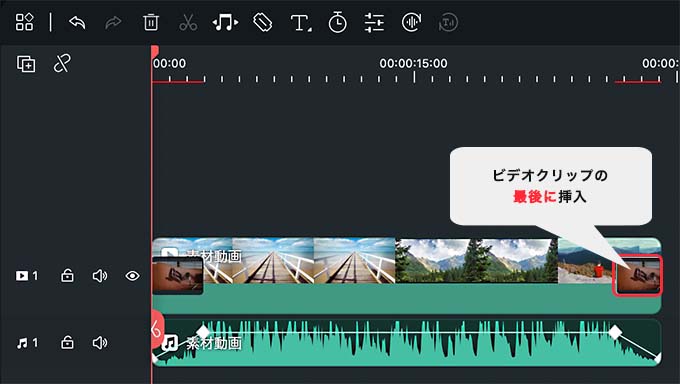Screen dimensions: 680x384
Task: Toggle the auto ripple link icon
Action: coord(62,64)
